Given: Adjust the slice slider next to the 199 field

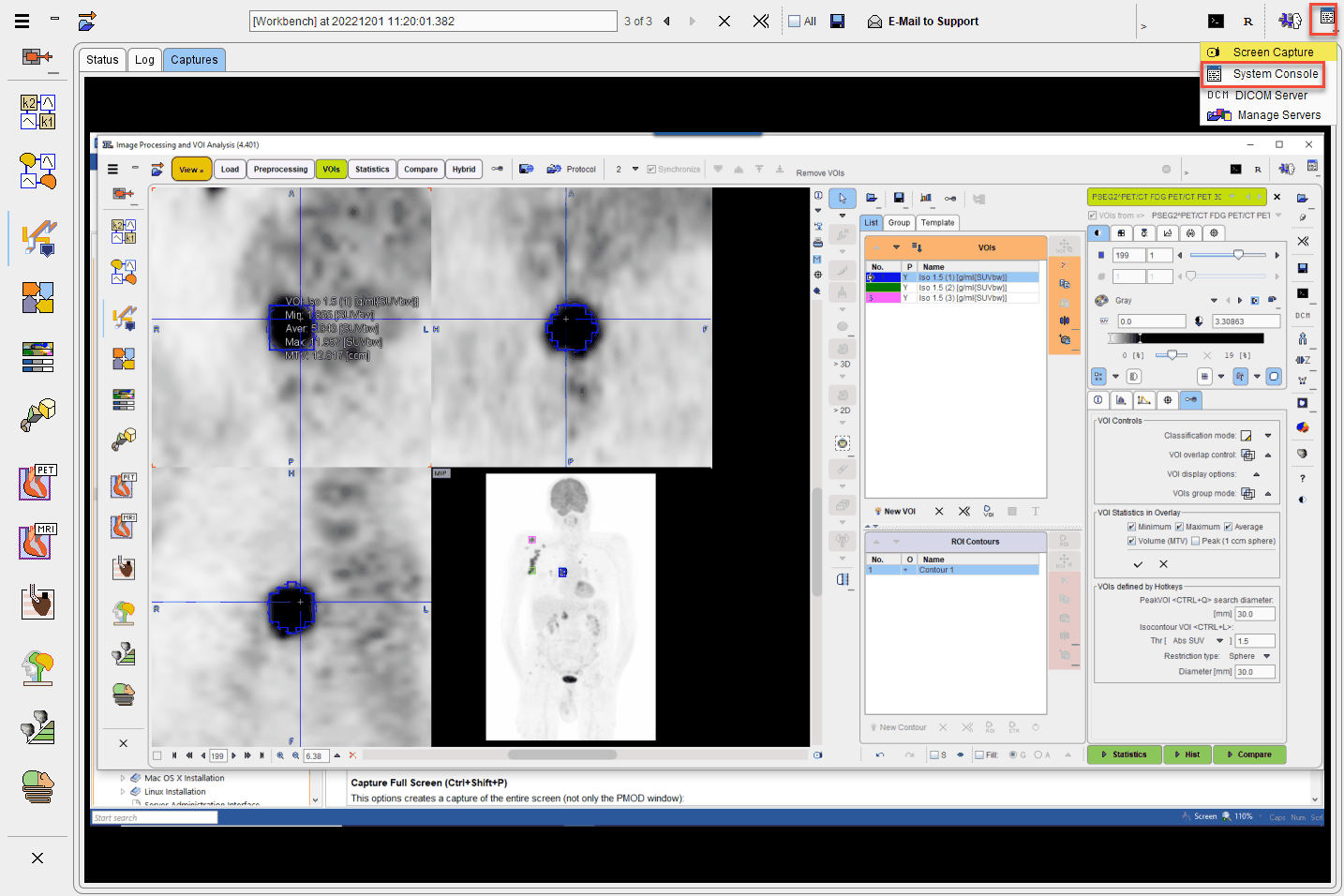Looking at the screenshot, I should [1230, 255].
